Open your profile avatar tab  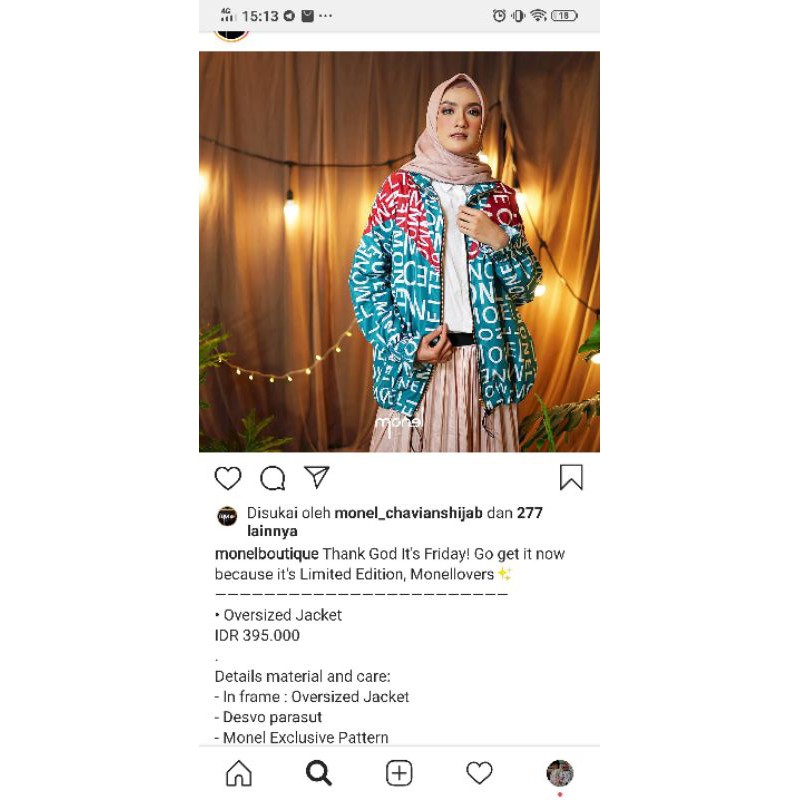coord(560,773)
